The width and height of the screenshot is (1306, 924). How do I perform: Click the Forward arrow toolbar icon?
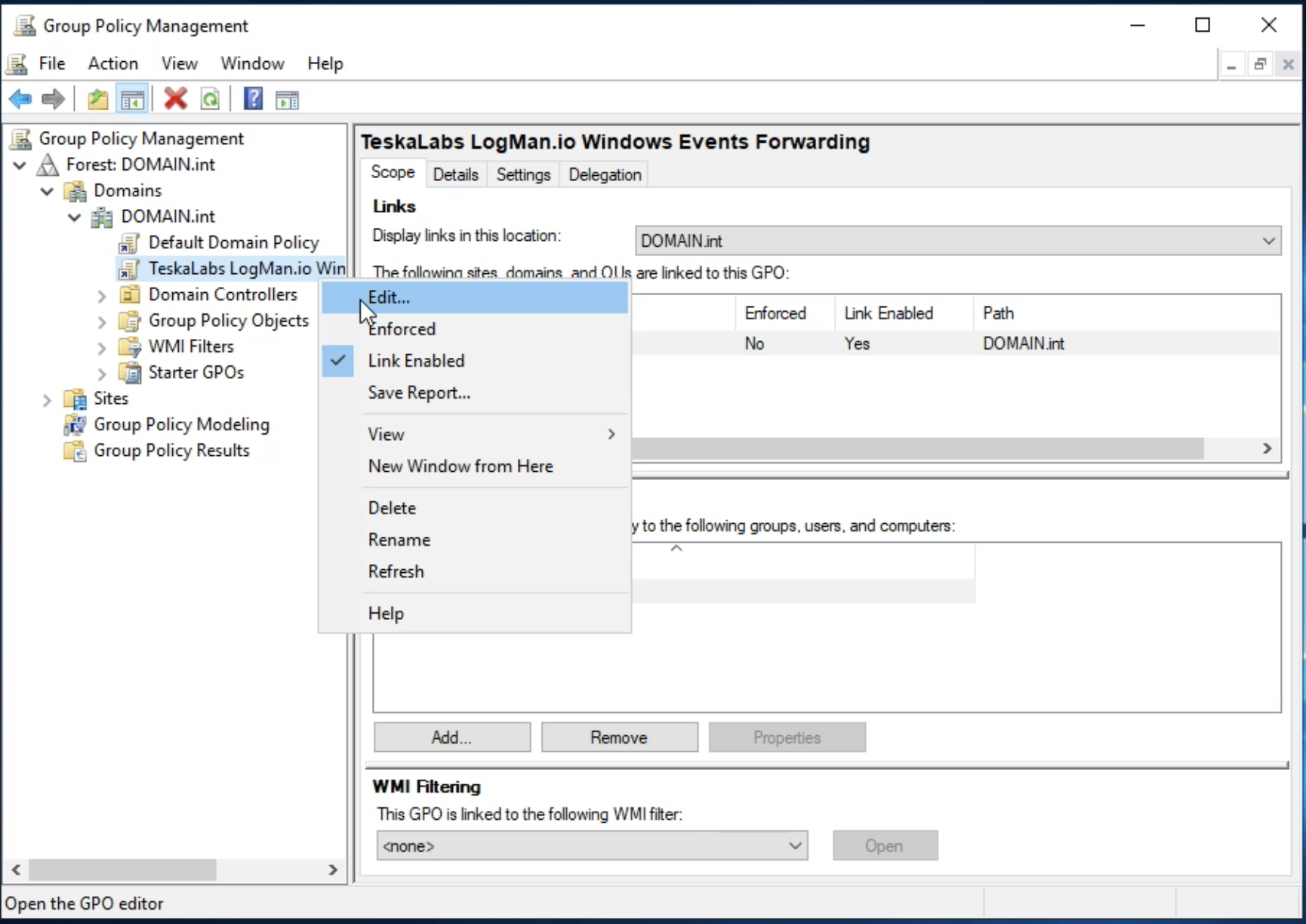[x=53, y=99]
